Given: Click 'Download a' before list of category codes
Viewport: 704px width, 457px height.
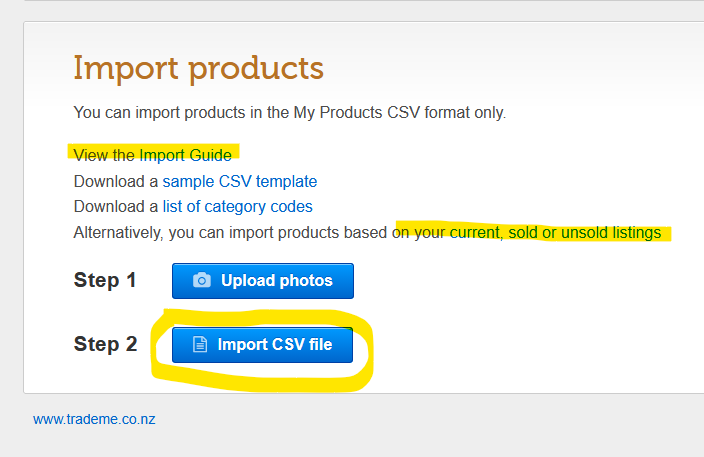Looking at the screenshot, I should [x=116, y=207].
